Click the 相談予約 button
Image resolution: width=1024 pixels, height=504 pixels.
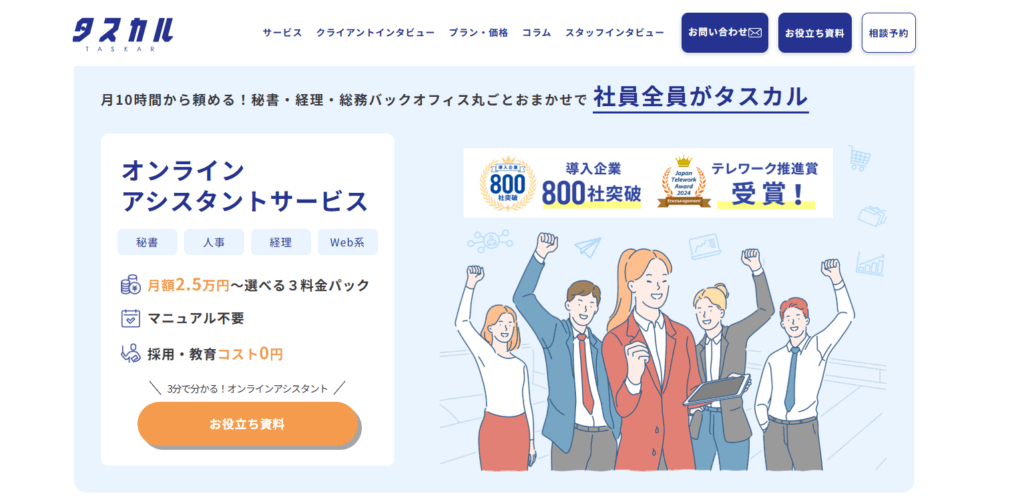point(888,33)
